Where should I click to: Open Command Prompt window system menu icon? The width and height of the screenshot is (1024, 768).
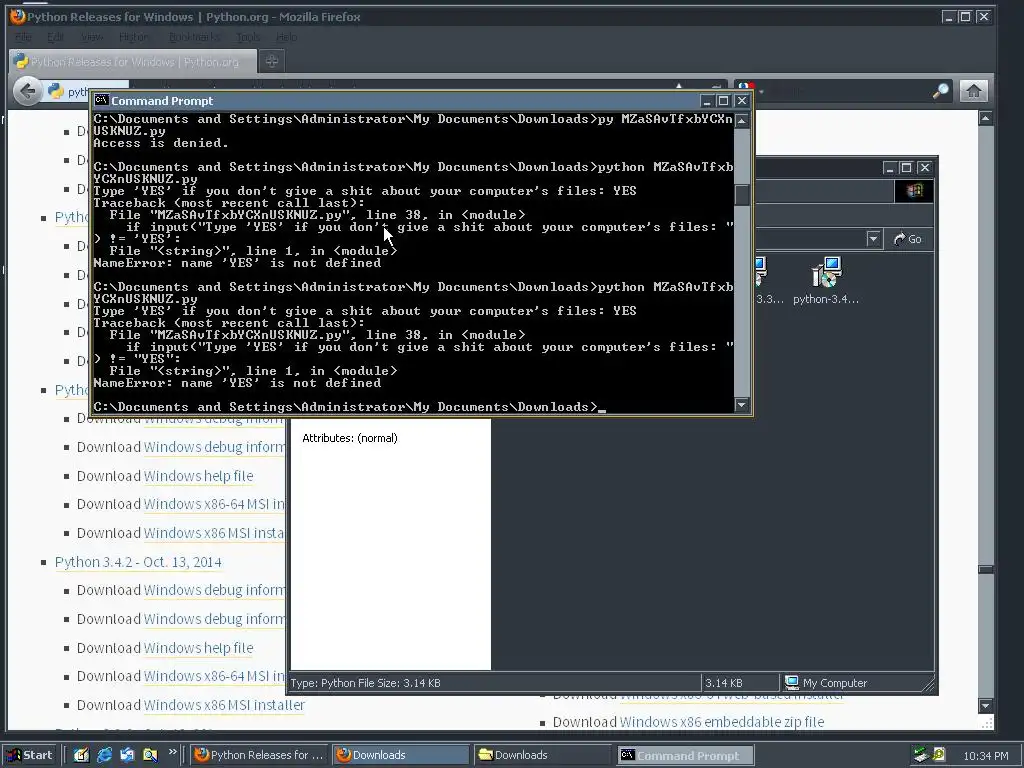tap(101, 100)
